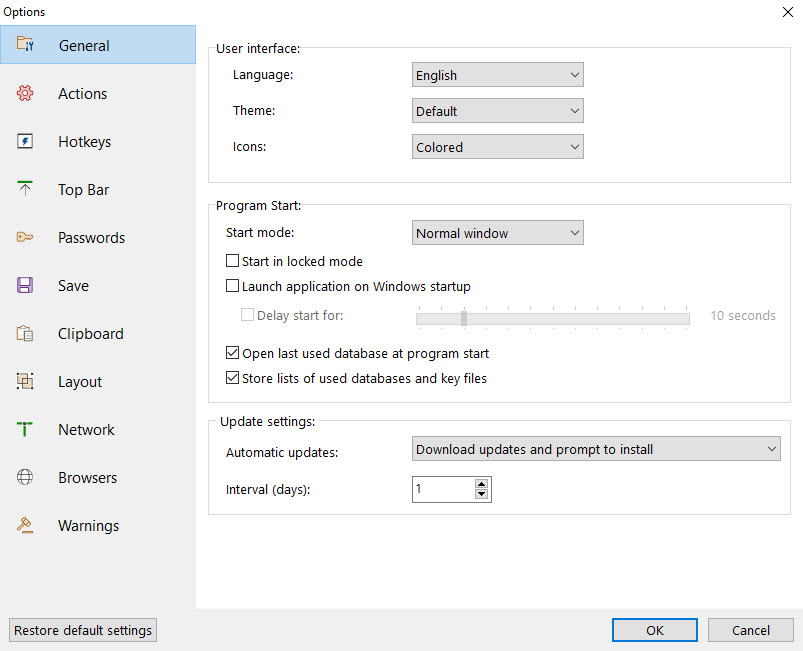Click the Hotkeys lightning icon
The height and width of the screenshot is (651, 803).
[25, 141]
